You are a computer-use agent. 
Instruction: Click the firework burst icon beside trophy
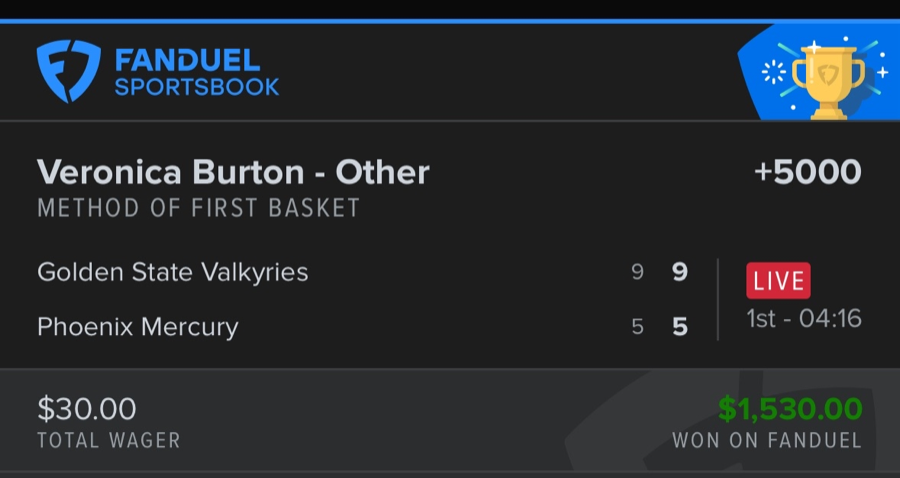pyautogui.click(x=774, y=72)
